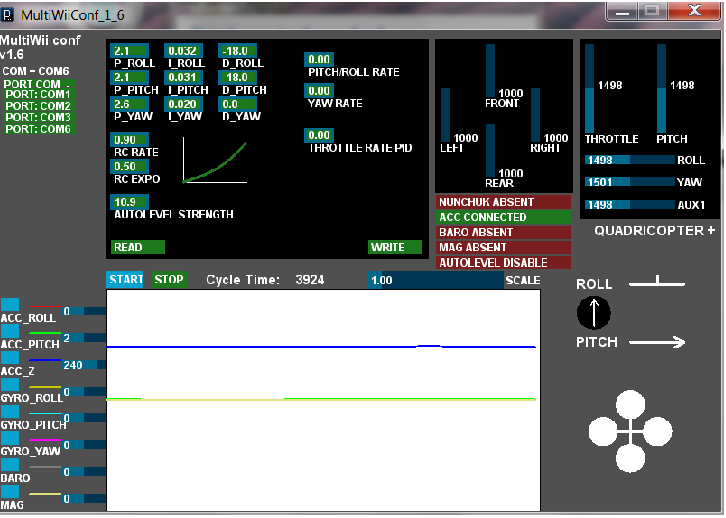The height and width of the screenshot is (518, 726).
Task: Click the AUTOLEVEL STRENGTH value 10.9 field
Action: [130, 202]
